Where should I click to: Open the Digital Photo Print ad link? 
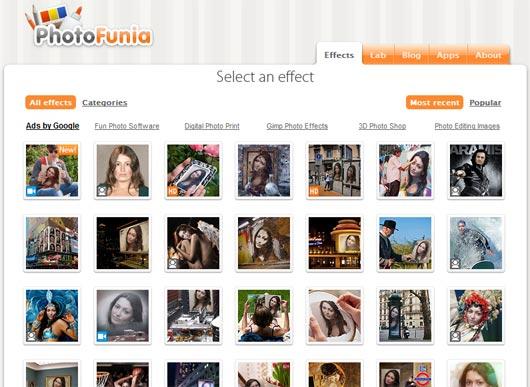tap(212, 126)
